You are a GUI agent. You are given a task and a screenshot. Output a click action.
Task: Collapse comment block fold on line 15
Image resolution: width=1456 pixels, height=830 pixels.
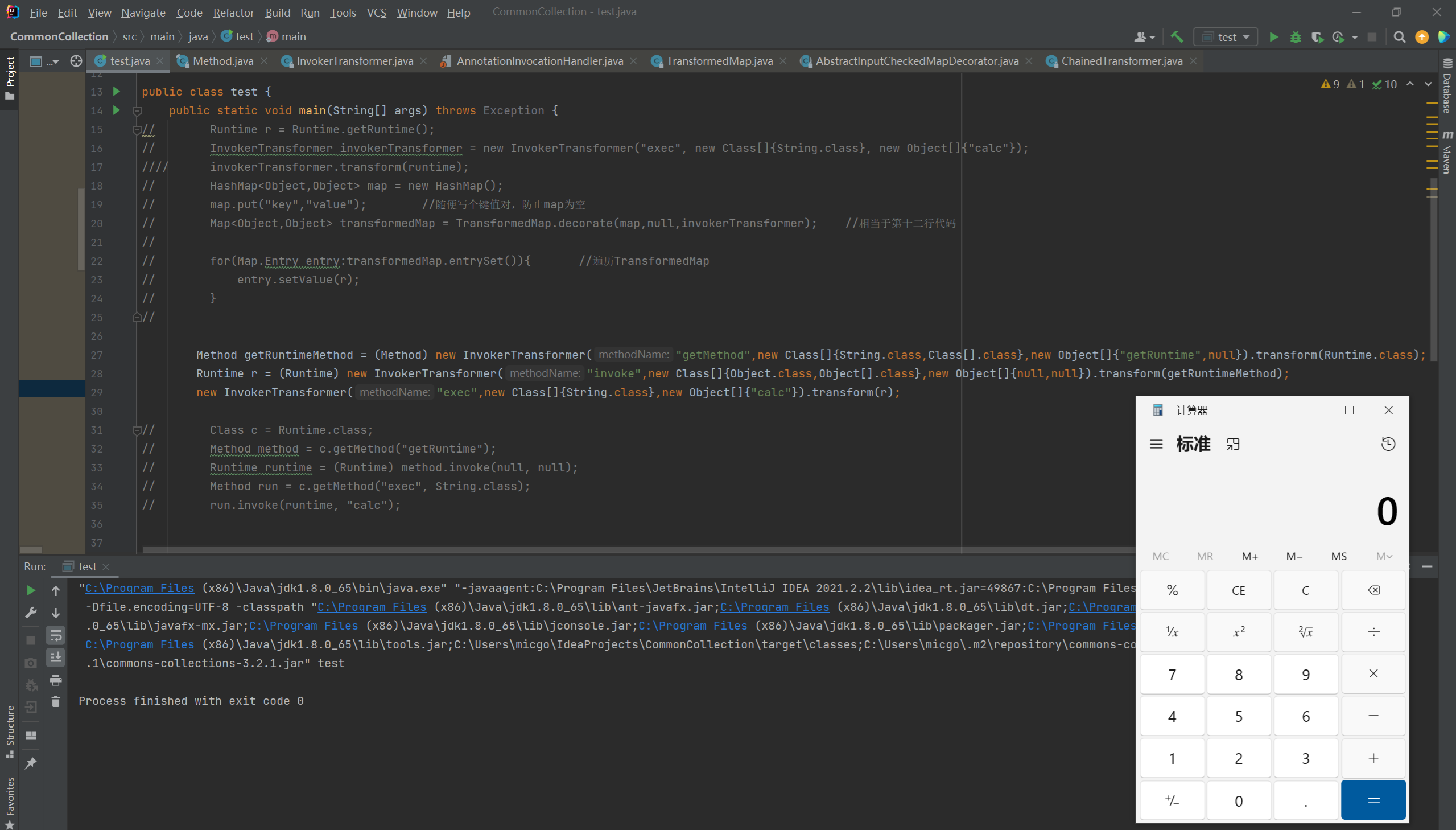[x=137, y=130]
